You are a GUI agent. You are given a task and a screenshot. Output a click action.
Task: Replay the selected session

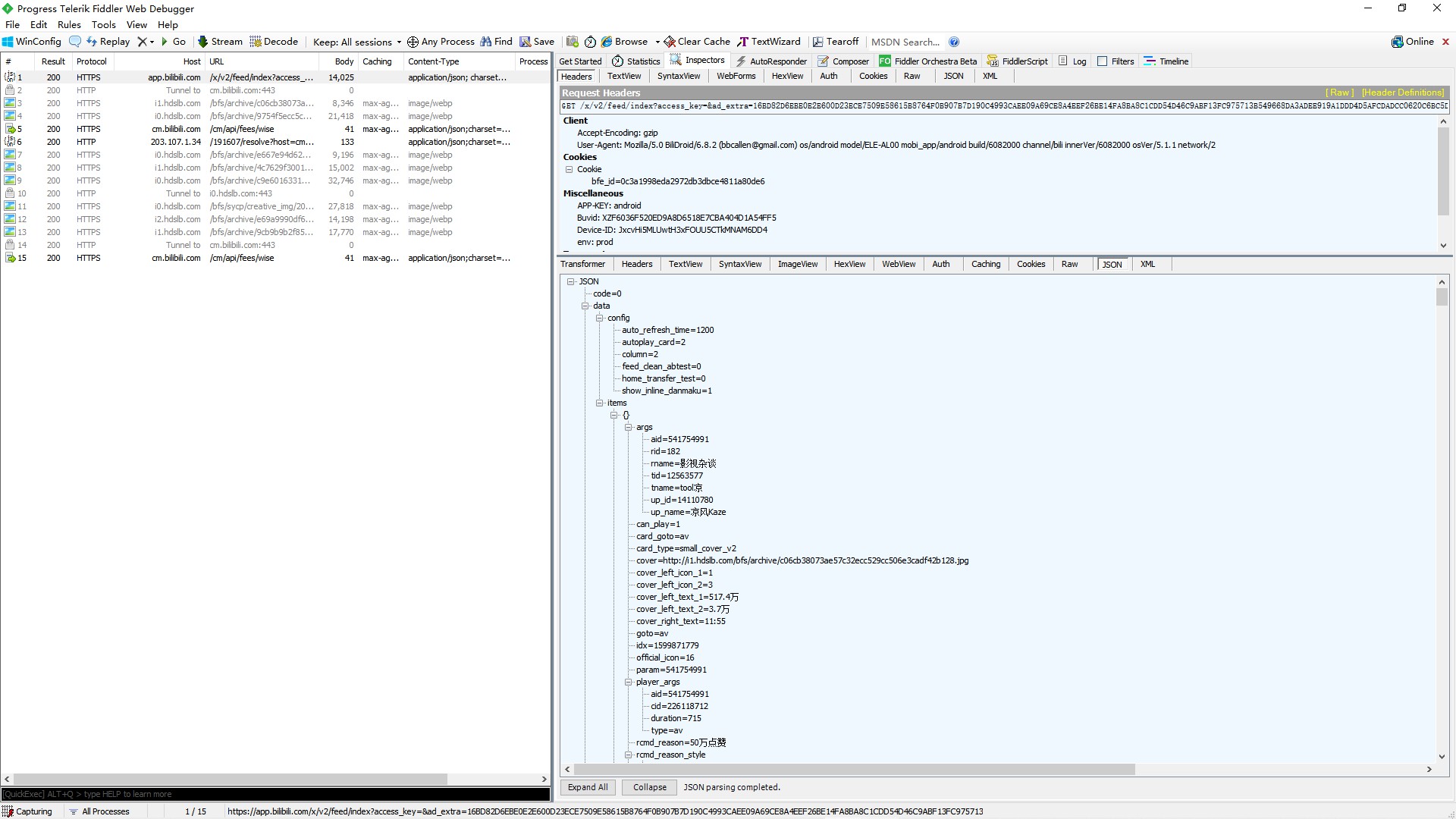click(x=108, y=42)
